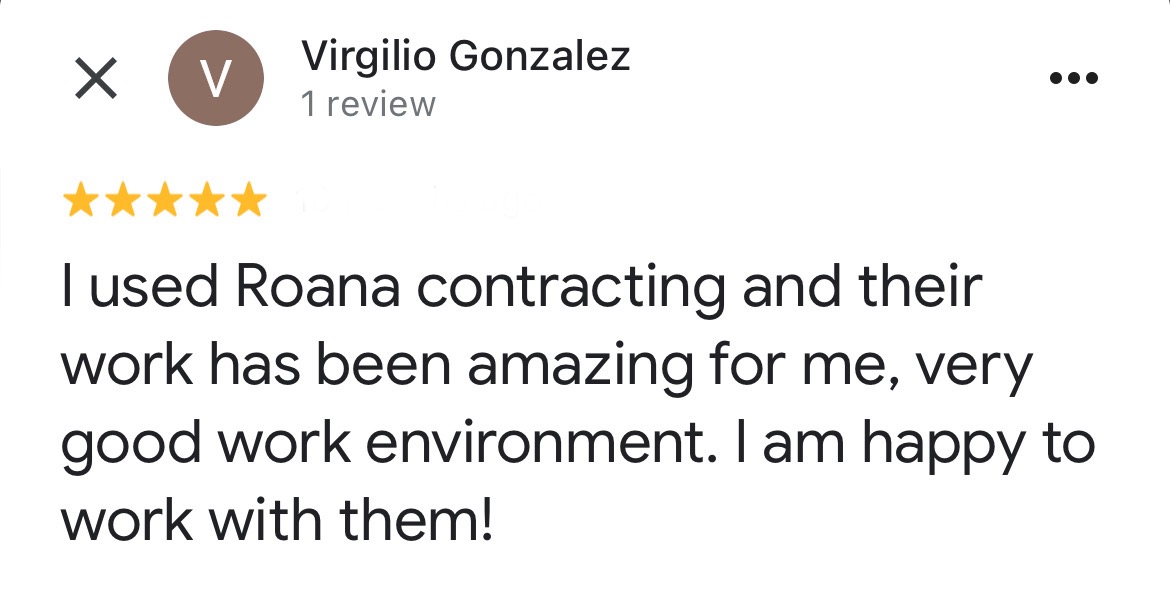Select the word "amazing" in the review
This screenshot has height=613, width=1170.
pyautogui.click(x=581, y=366)
